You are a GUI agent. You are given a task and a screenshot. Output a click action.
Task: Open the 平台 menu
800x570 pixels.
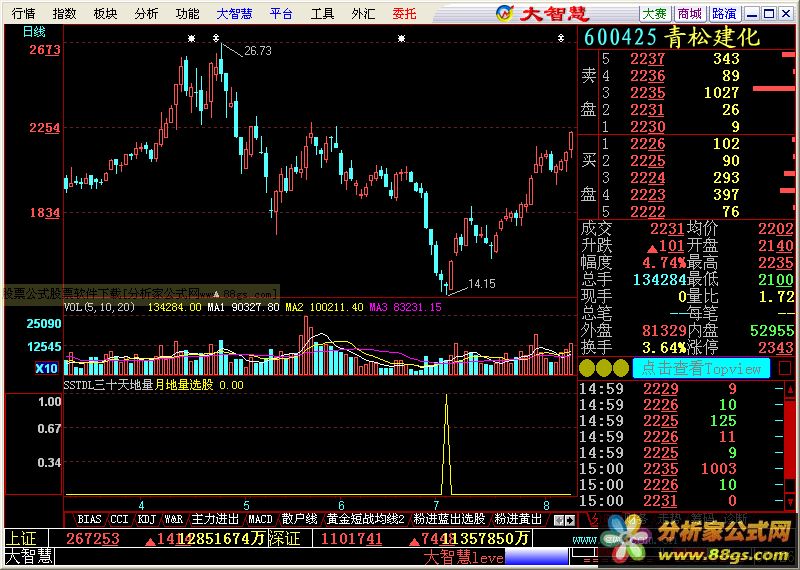tap(282, 14)
